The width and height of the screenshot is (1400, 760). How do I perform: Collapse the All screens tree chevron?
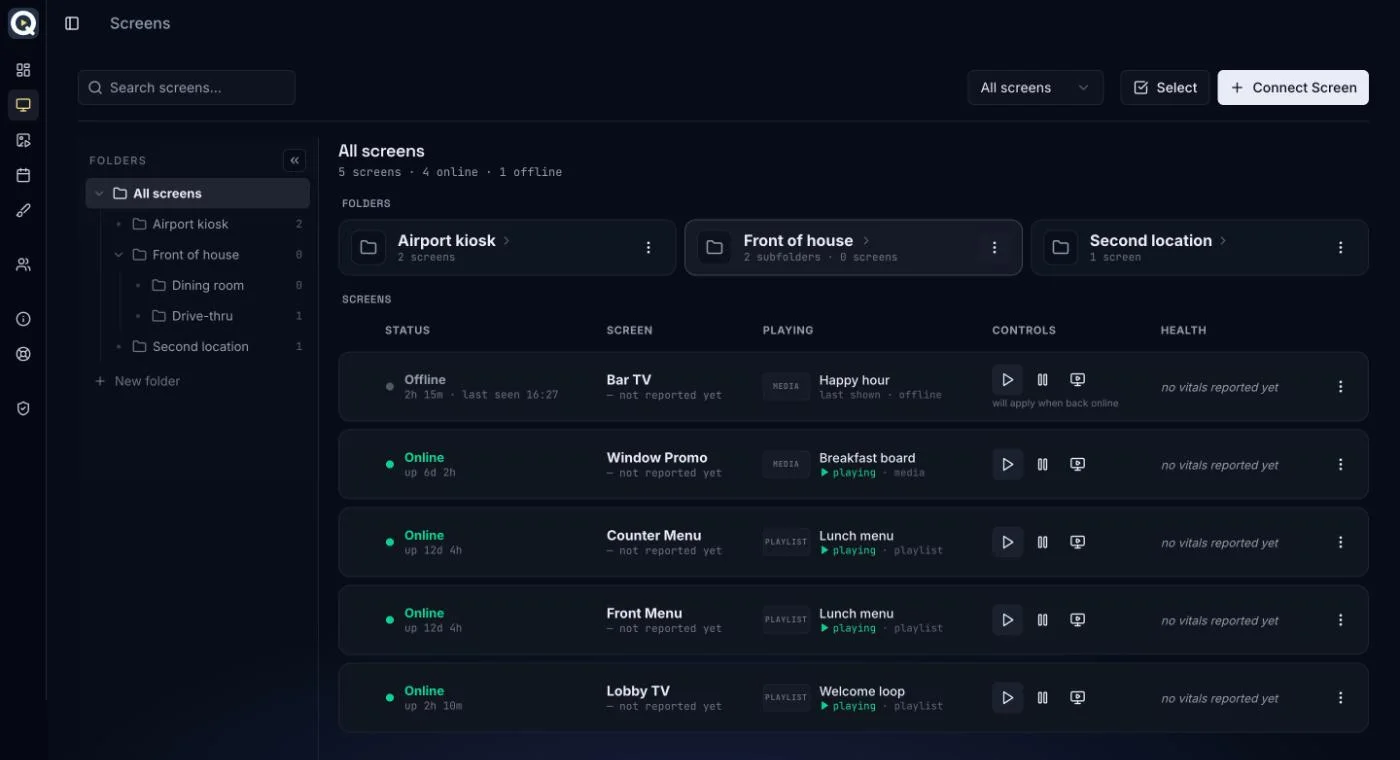[x=98, y=194]
